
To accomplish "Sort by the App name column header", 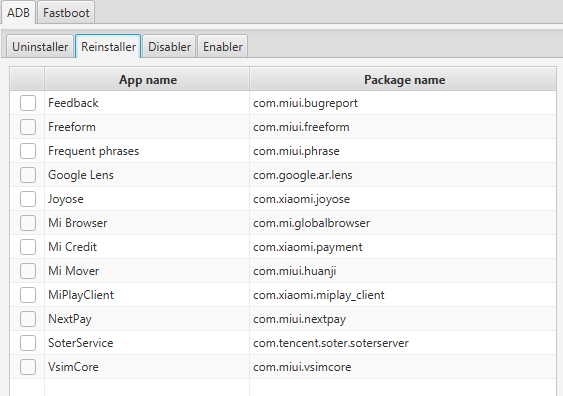I will [147, 79].
